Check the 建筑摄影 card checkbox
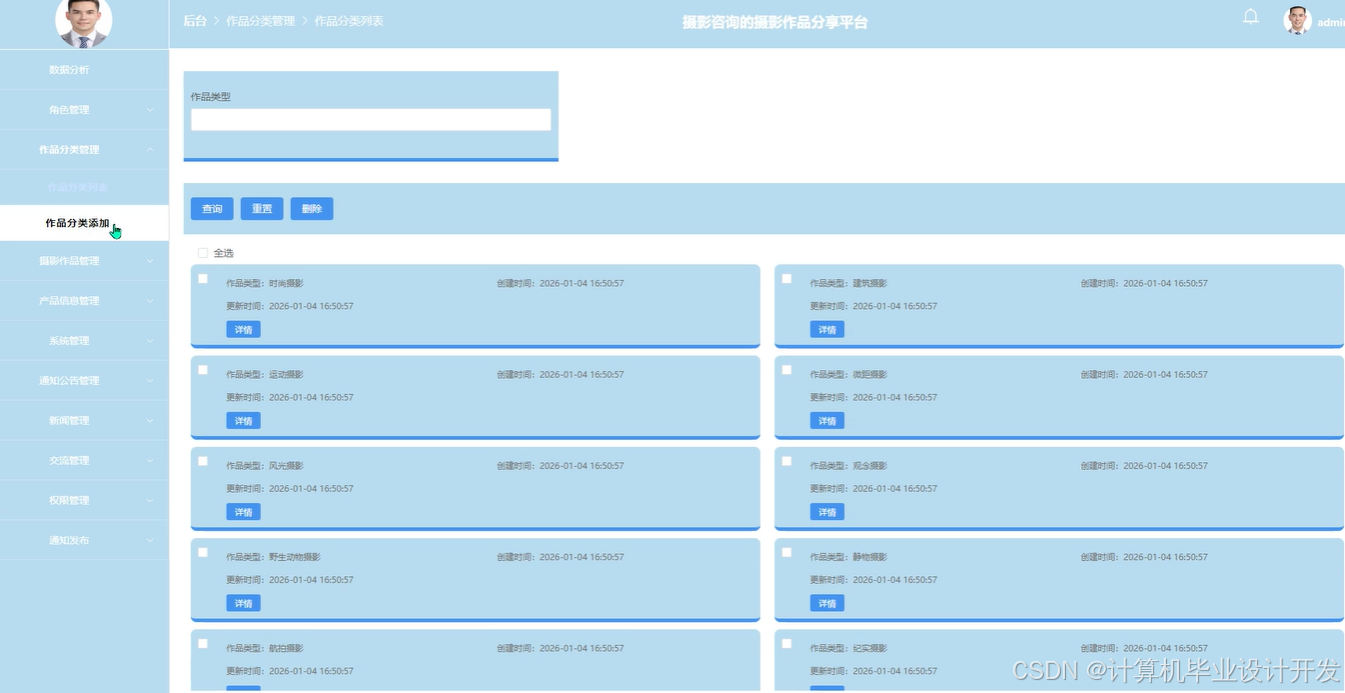Viewport: 1345px width, 693px height. point(787,279)
